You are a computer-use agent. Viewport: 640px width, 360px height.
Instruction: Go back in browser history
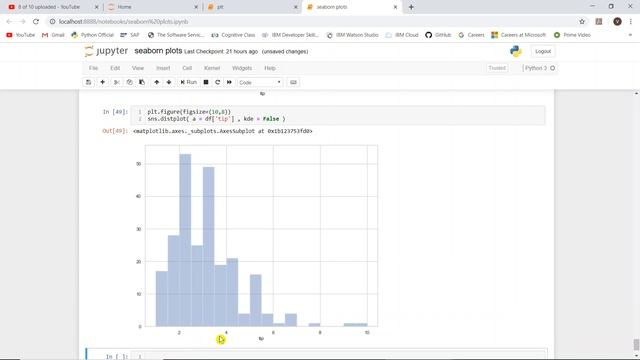click(9, 22)
